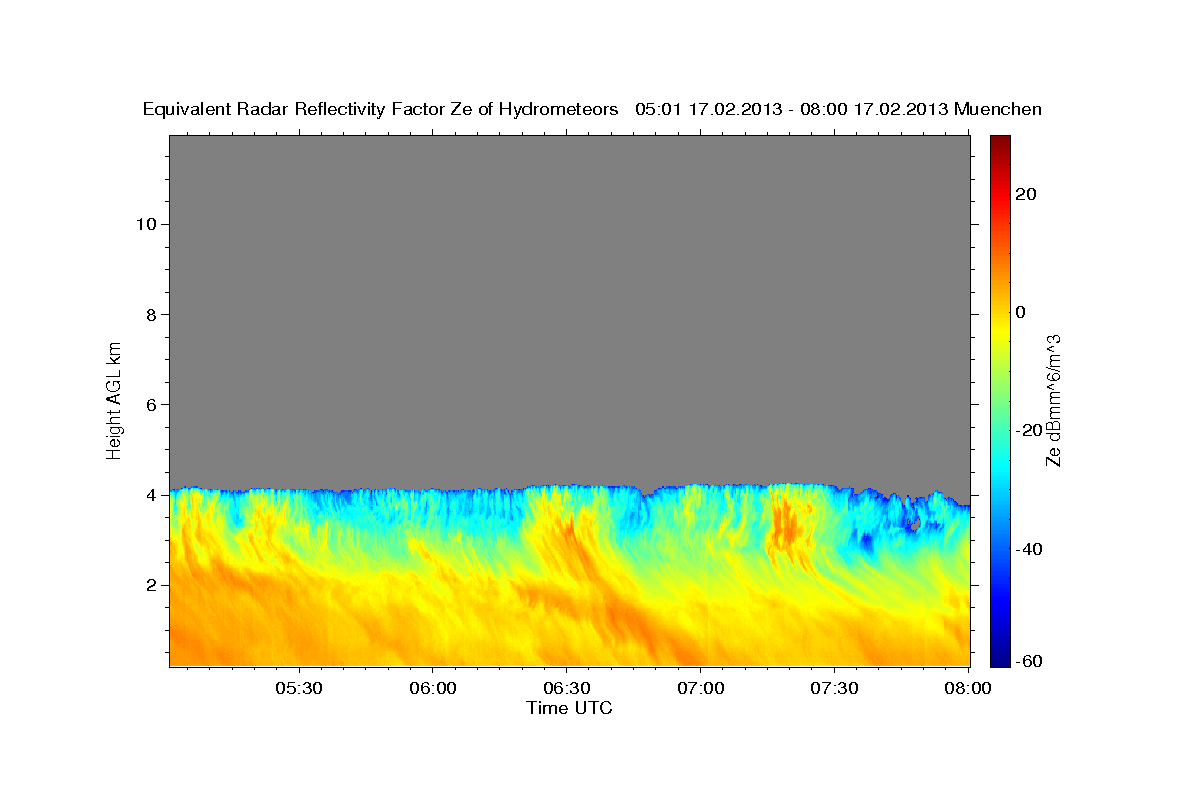Click the '07:00' time tick label
The image size is (1200, 800).
(700, 689)
